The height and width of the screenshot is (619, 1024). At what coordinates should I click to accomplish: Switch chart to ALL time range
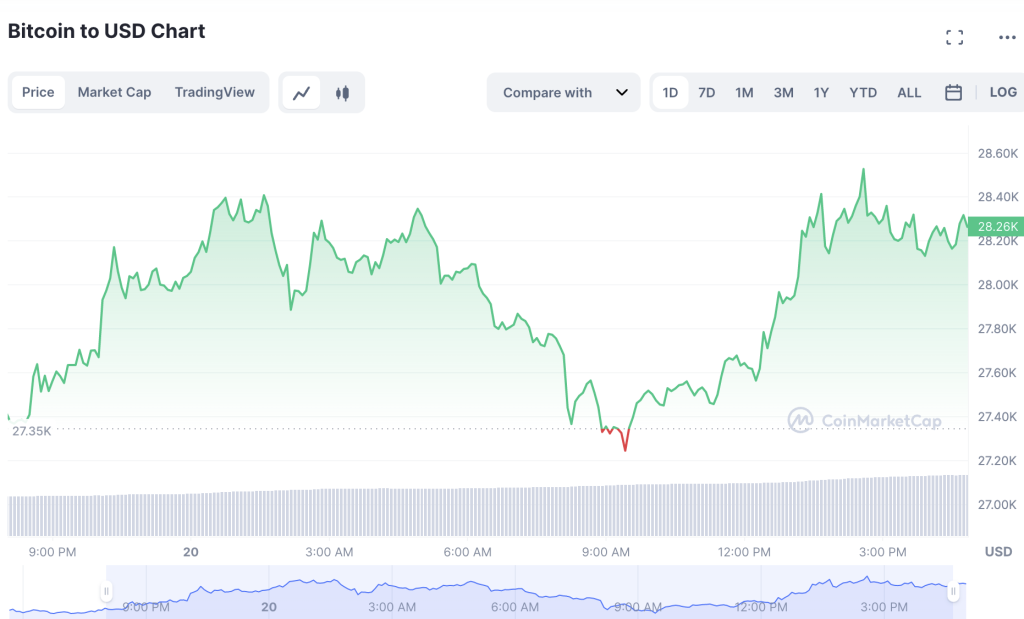909,92
